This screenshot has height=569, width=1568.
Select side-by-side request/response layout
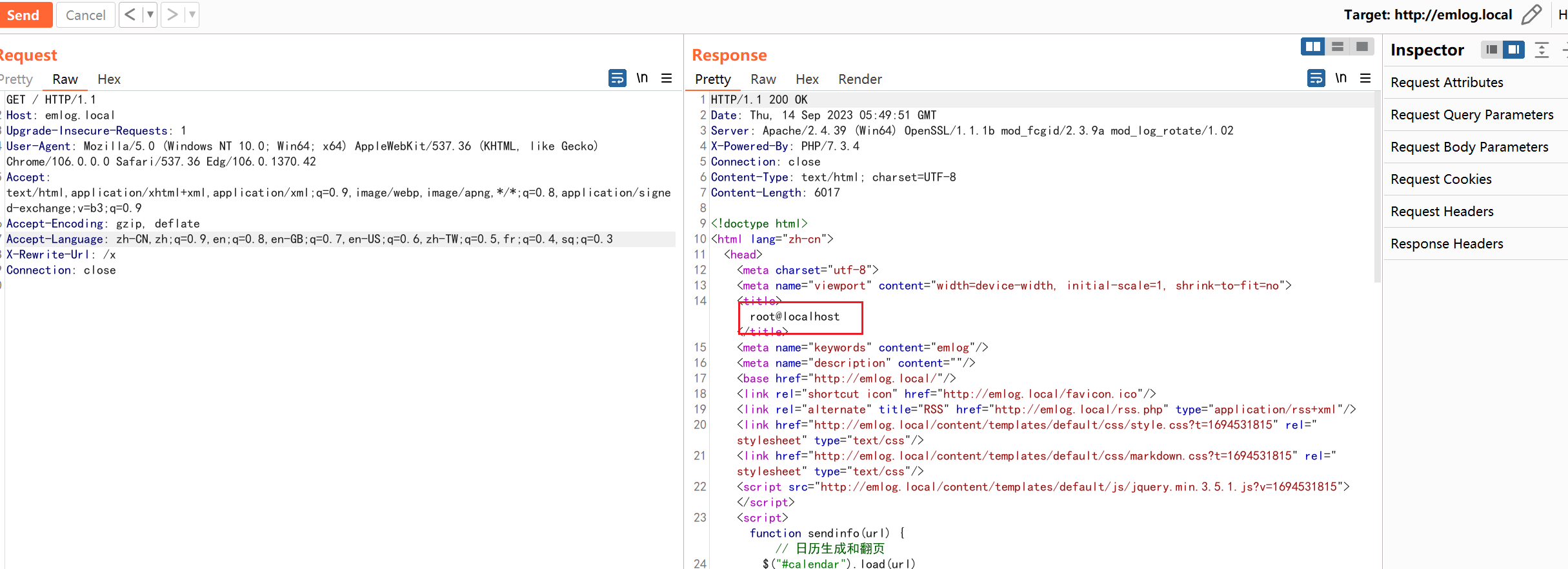tap(1312, 47)
